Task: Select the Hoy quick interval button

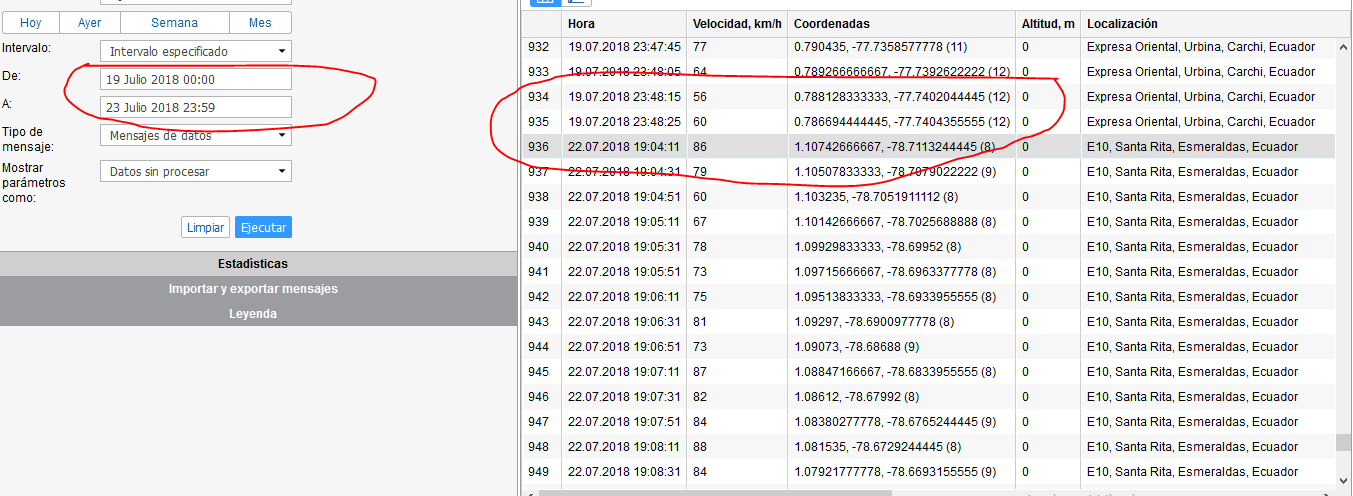Action: pyautogui.click(x=31, y=23)
